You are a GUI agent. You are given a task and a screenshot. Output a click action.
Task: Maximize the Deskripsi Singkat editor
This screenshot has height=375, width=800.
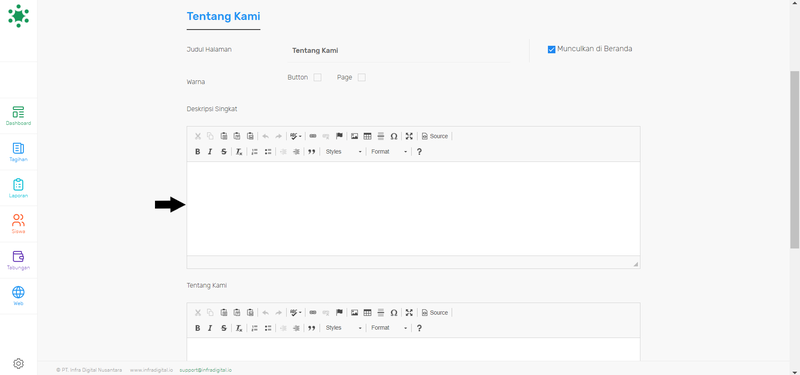pos(409,136)
